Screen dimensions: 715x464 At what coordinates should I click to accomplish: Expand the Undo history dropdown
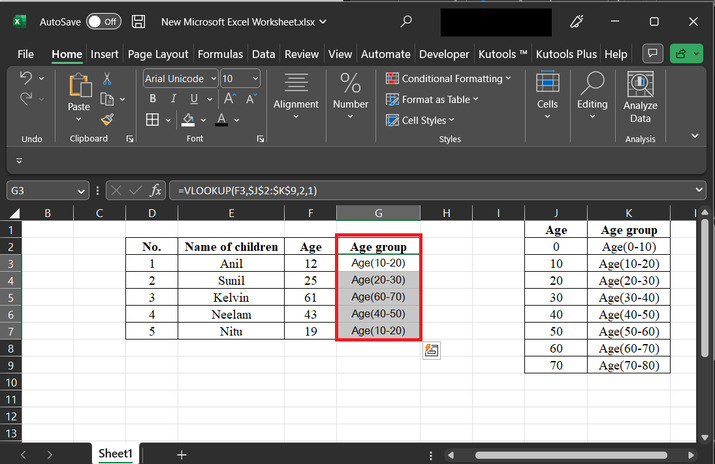point(41,78)
